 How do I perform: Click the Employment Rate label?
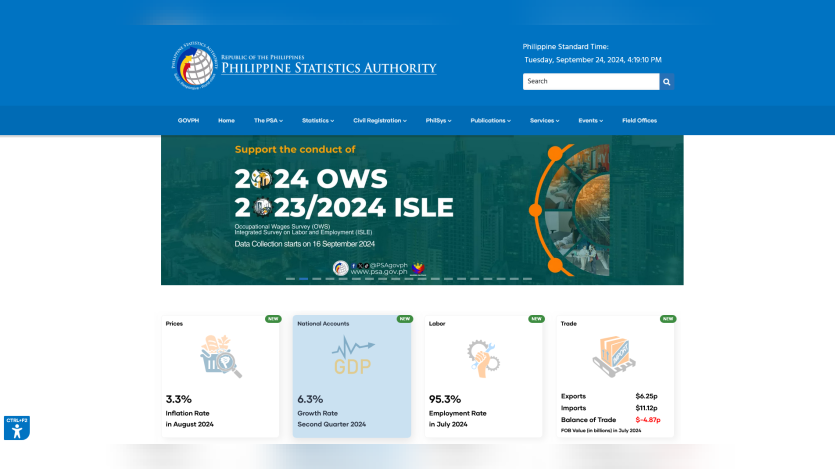pyautogui.click(x=457, y=413)
